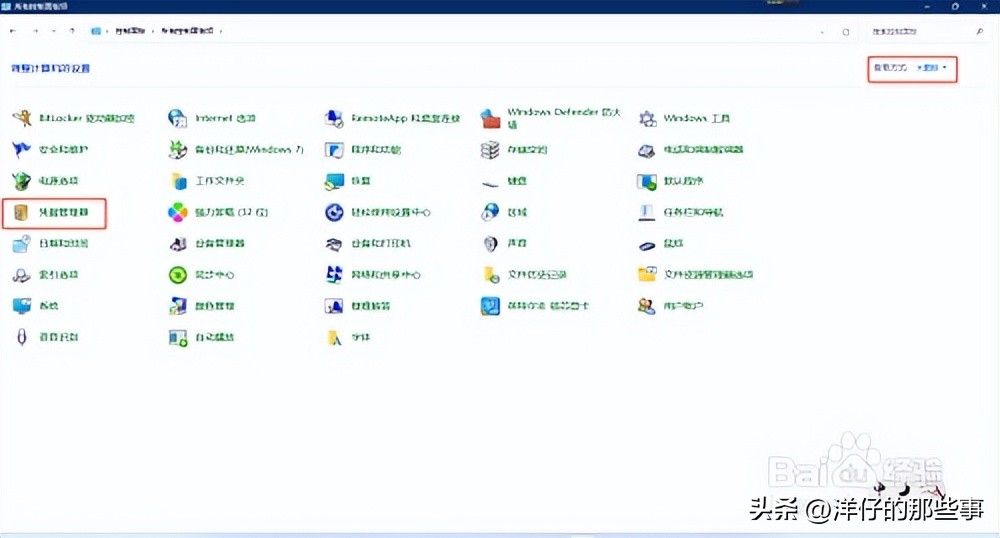Image resolution: width=1000 pixels, height=538 pixels.
Task: Open Storage Spaces stacked drives item
Action: (x=514, y=149)
